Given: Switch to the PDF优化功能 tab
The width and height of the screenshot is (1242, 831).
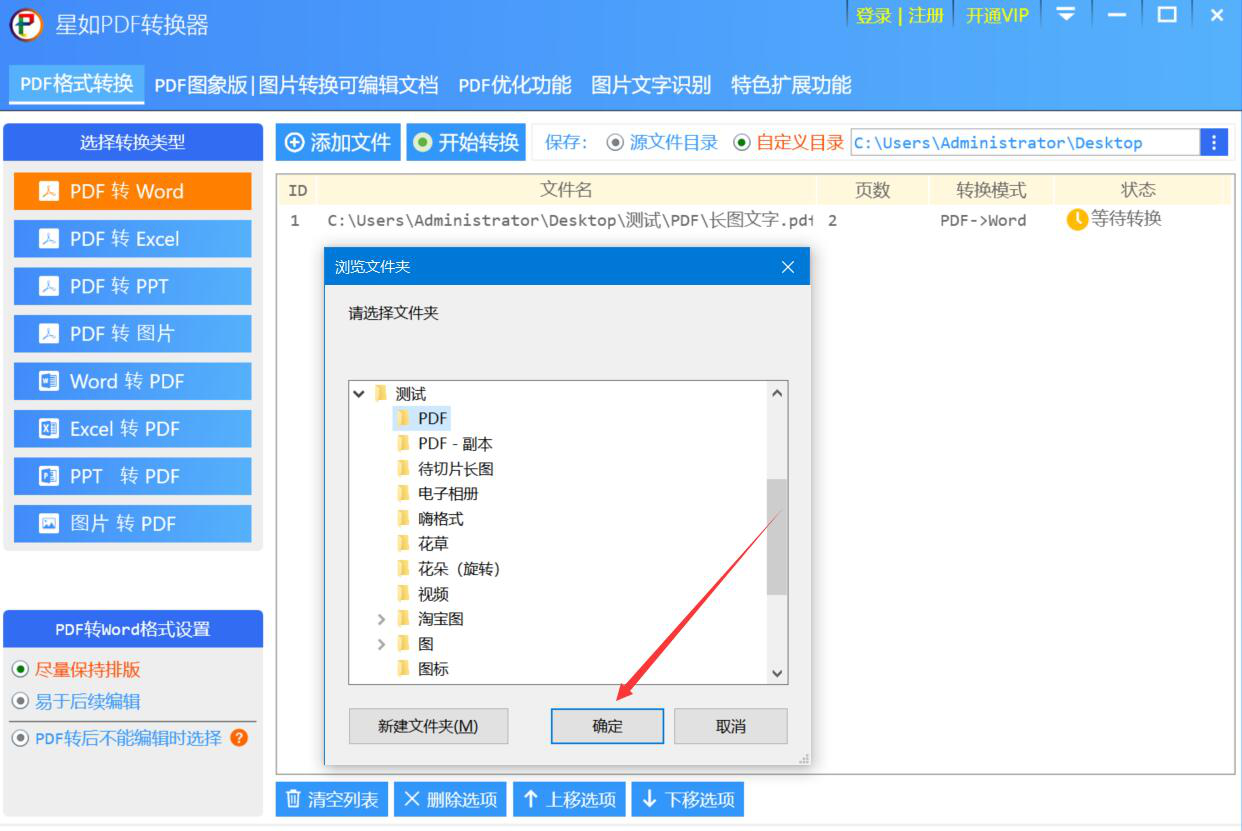Looking at the screenshot, I should click(x=515, y=85).
